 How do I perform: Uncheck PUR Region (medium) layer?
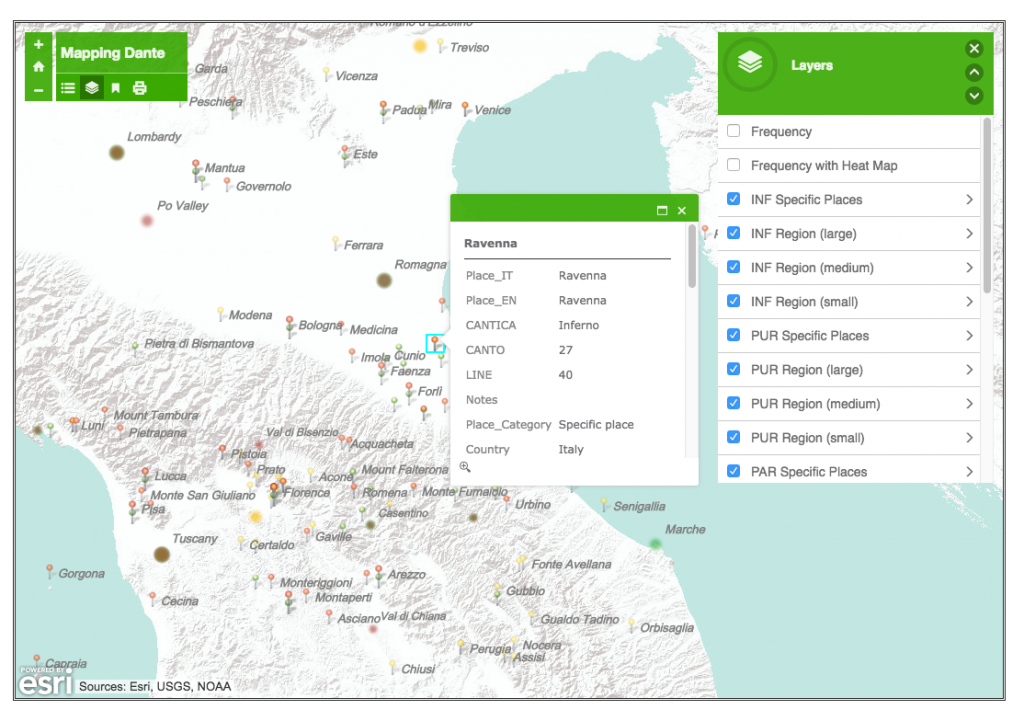pyautogui.click(x=734, y=402)
